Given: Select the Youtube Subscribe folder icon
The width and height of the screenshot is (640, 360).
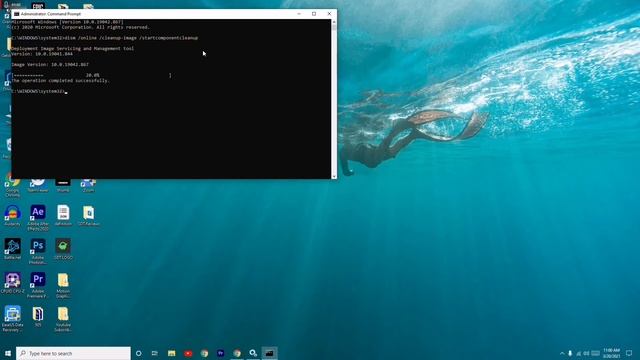Looking at the screenshot, I should pos(63,319).
